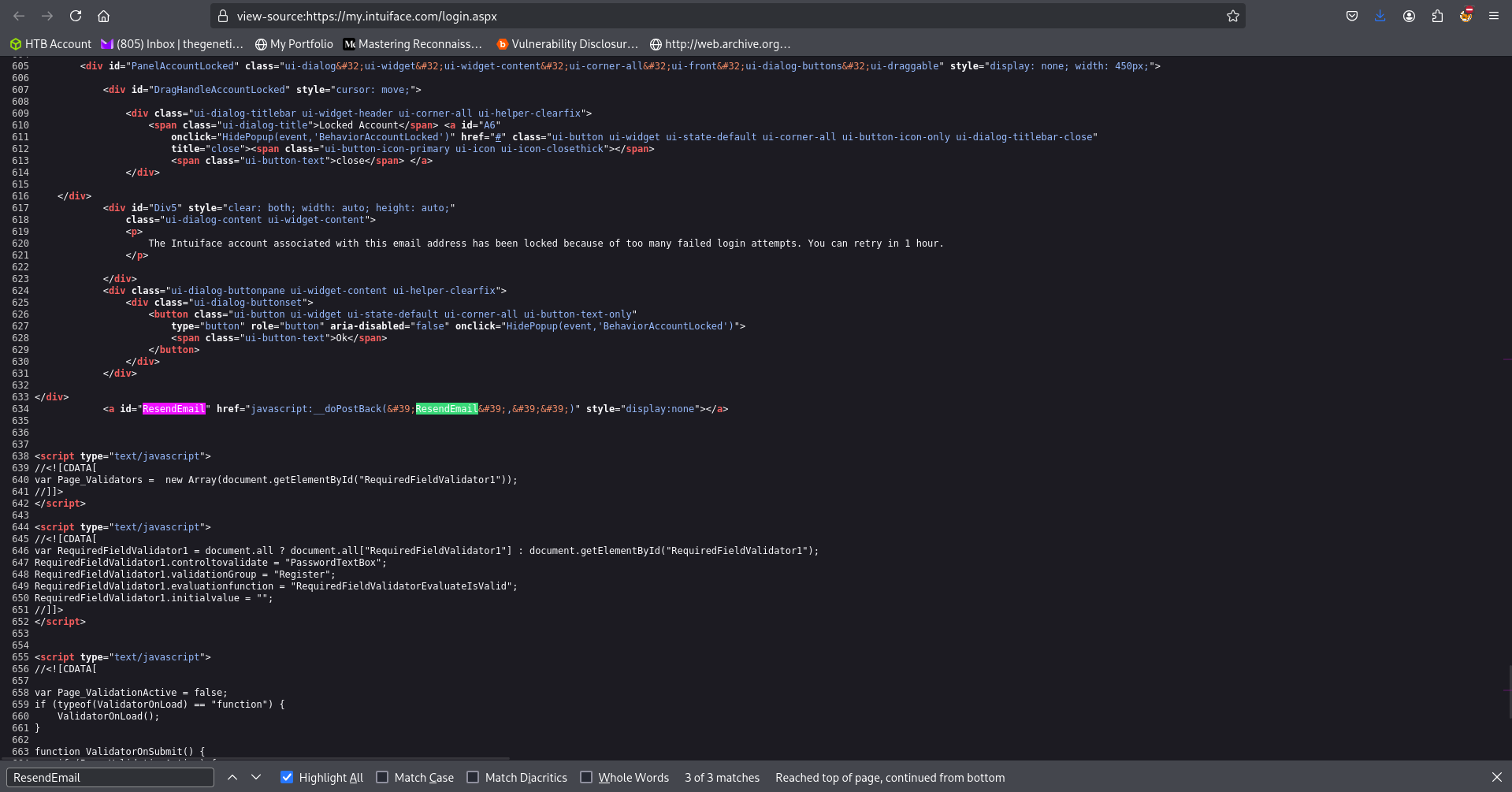Click the ResendEmail find search field
The width and height of the screenshot is (1512, 792).
pos(110,777)
